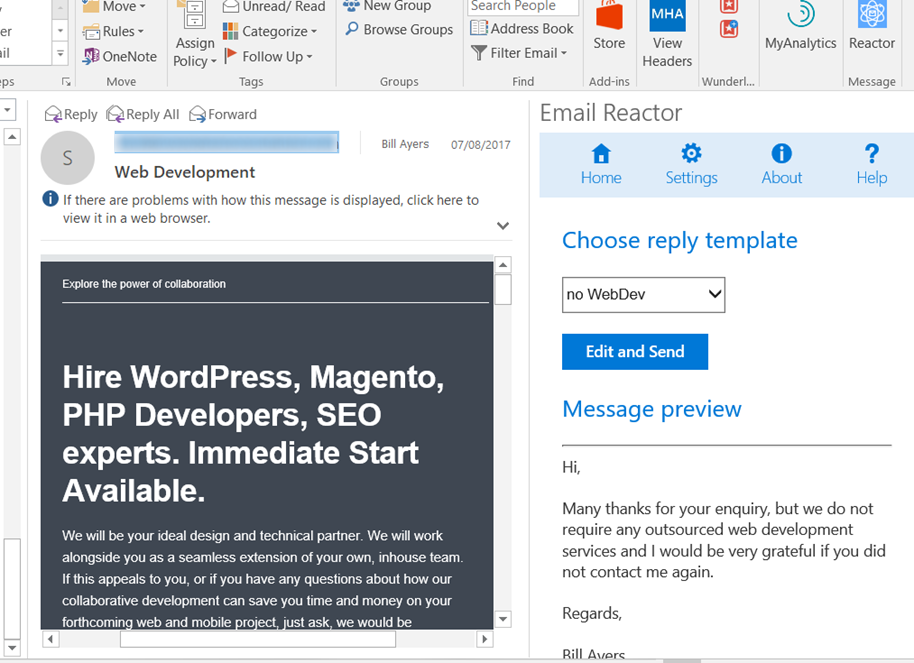
Task: Click date 07/08/2017
Action: pos(480,145)
